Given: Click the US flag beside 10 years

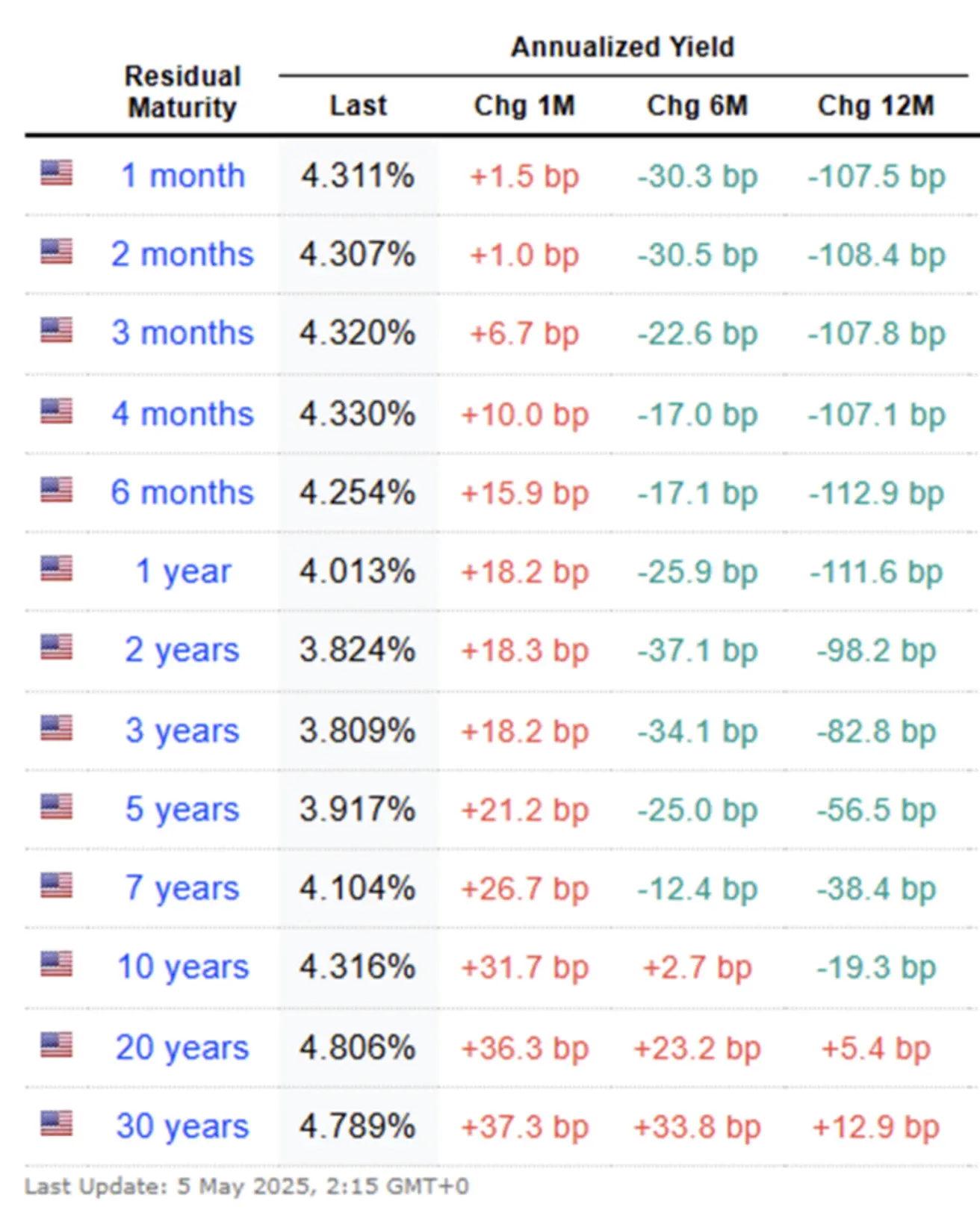Looking at the screenshot, I should pos(56,964).
